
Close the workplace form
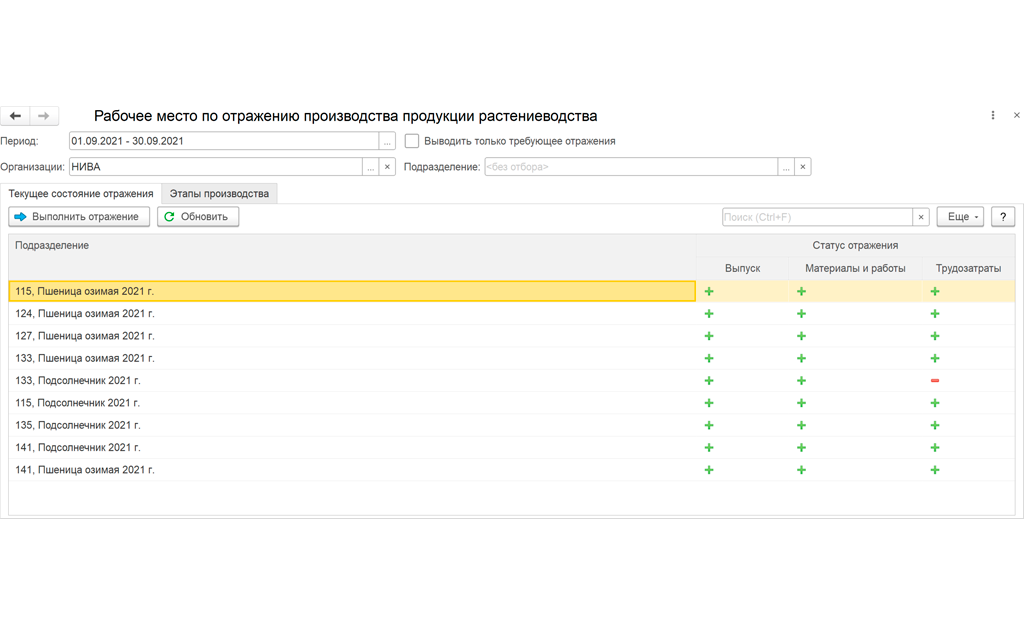1016,115
